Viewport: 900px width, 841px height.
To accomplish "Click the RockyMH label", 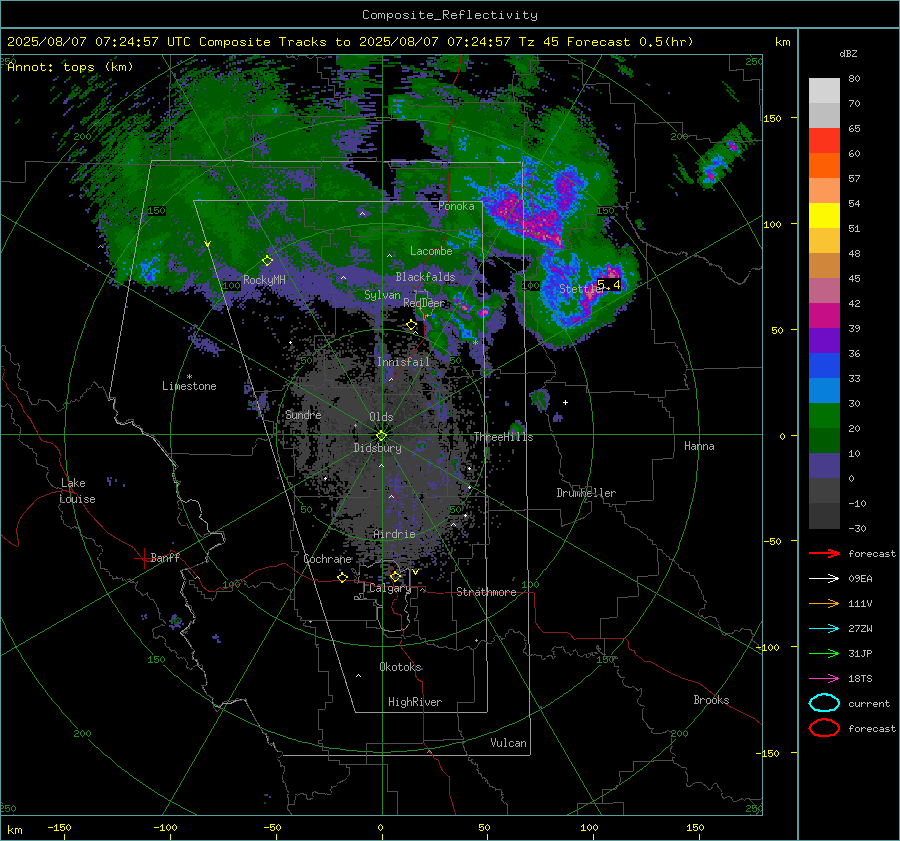I will pos(264,280).
